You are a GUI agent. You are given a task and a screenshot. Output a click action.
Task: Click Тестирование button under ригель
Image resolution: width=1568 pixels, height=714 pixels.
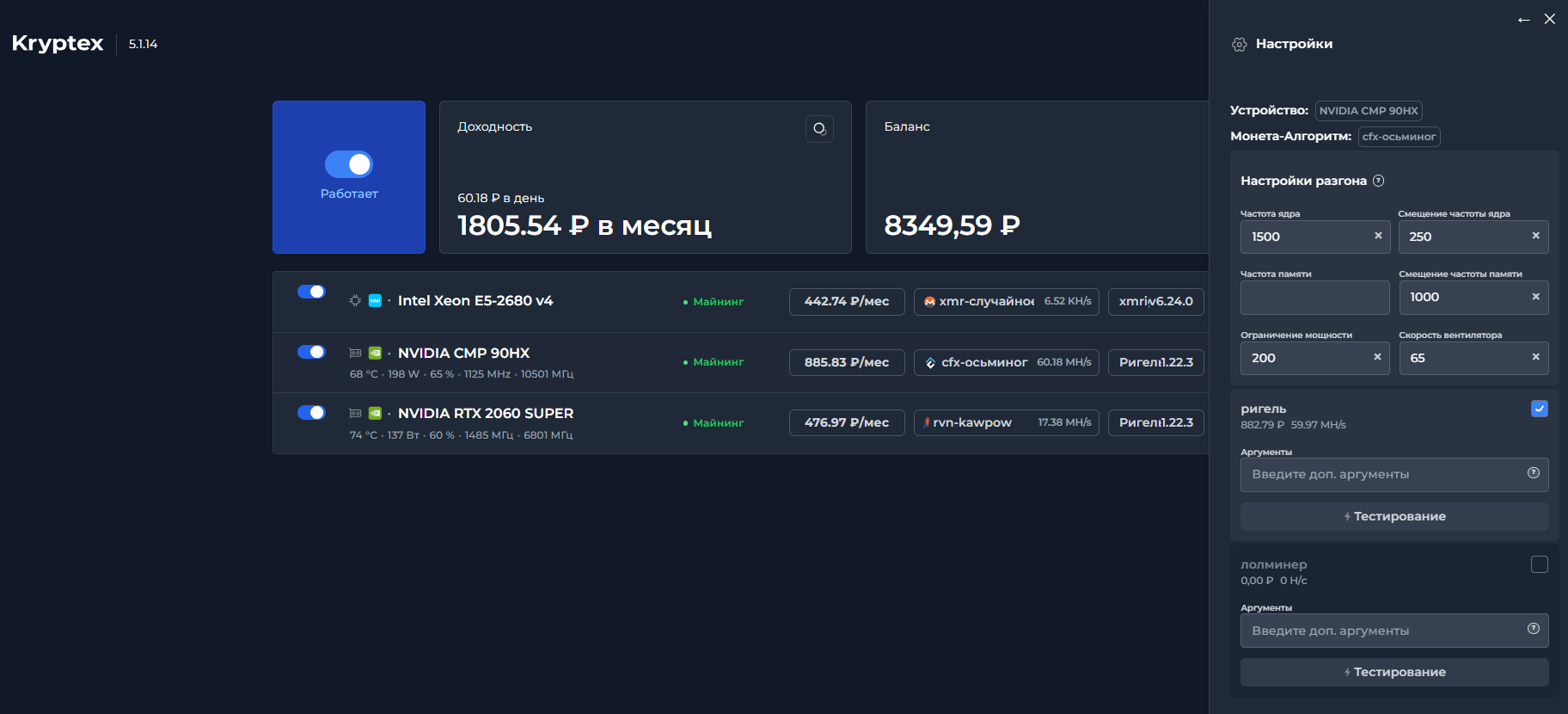pos(1393,516)
